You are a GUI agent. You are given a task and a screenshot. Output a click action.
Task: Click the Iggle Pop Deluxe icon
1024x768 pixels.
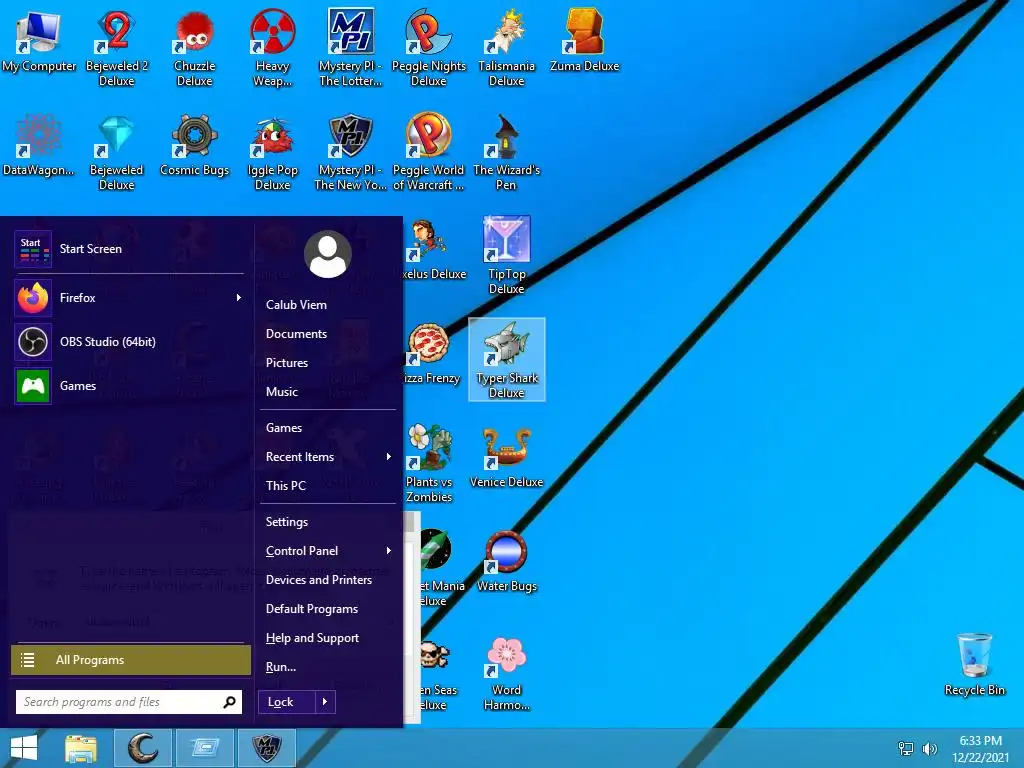click(272, 152)
